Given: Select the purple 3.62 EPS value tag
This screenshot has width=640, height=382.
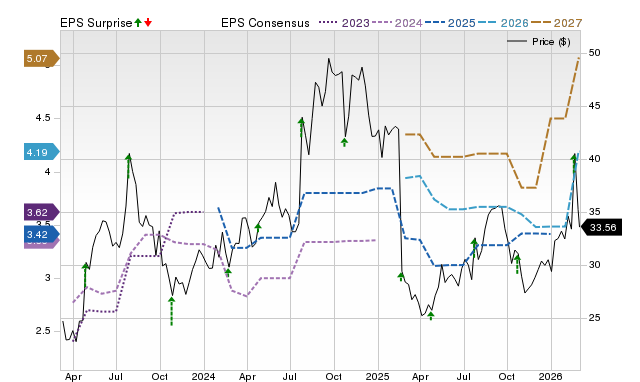Looking at the screenshot, I should pos(42,212).
